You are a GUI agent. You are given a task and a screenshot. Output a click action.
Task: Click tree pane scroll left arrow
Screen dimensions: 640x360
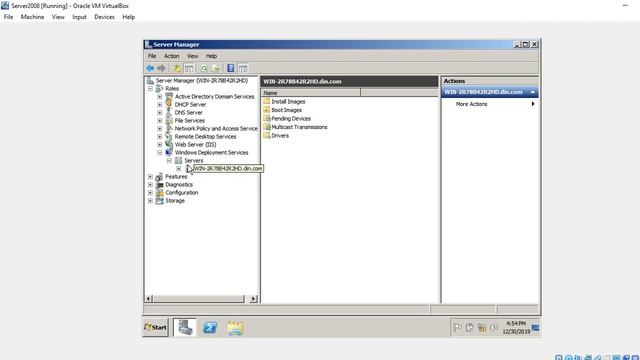pyautogui.click(x=149, y=299)
